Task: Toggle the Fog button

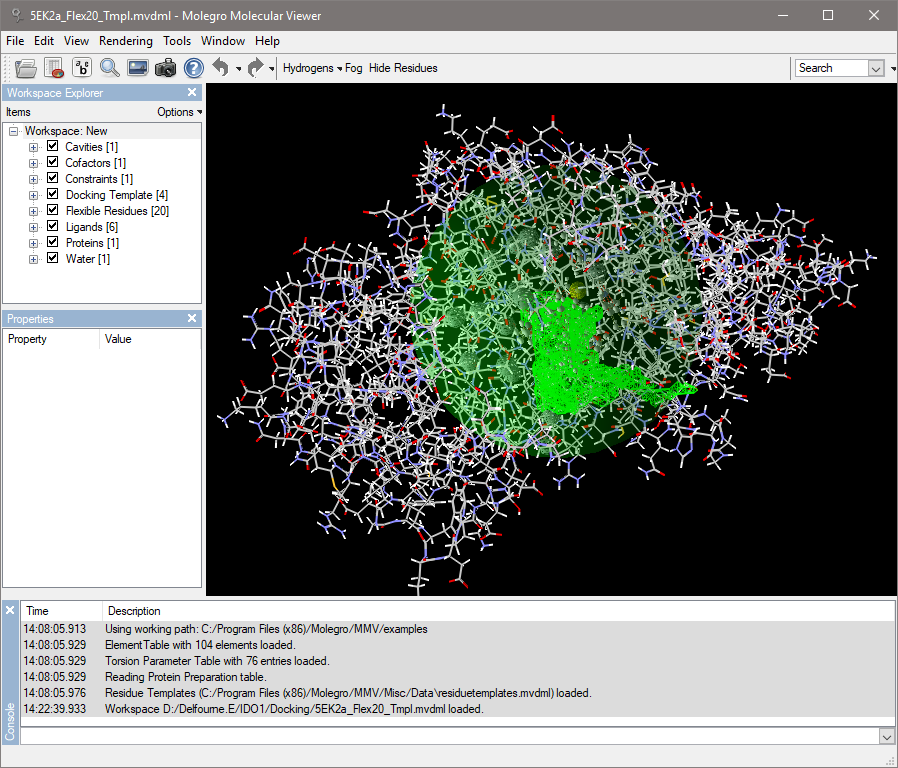Action: pyautogui.click(x=353, y=68)
